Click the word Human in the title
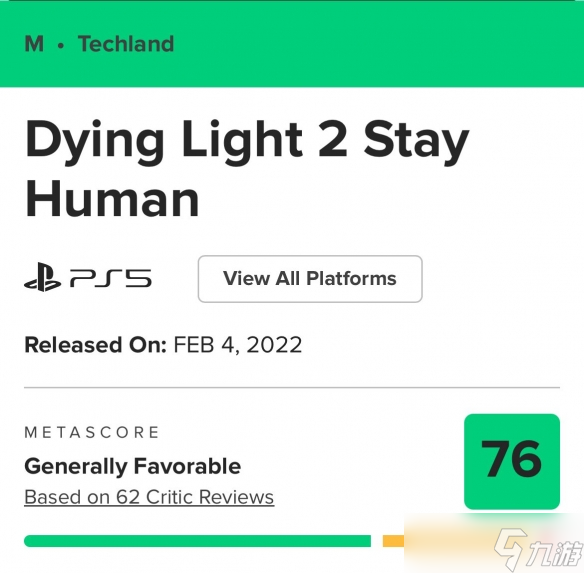Viewport: 584px width, 573px height. [x=112, y=199]
